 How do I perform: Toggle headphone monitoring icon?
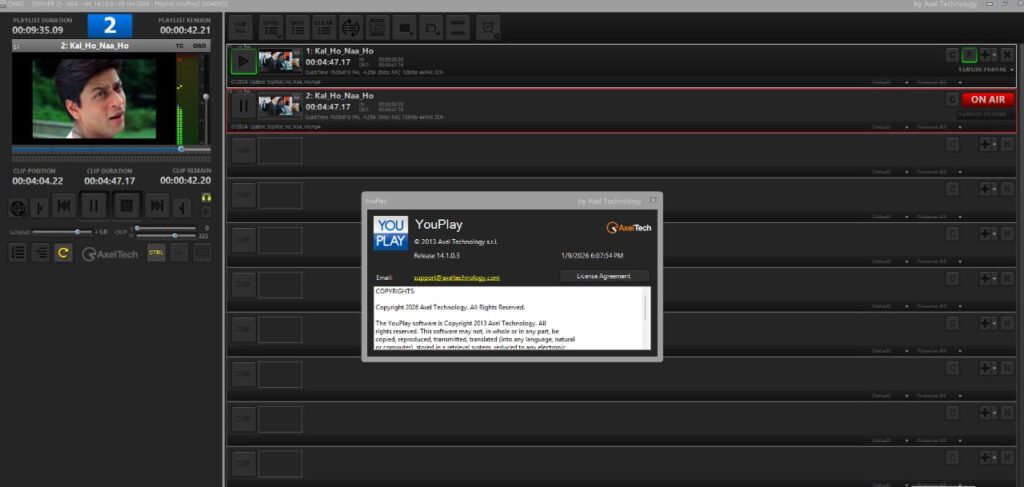point(206,197)
